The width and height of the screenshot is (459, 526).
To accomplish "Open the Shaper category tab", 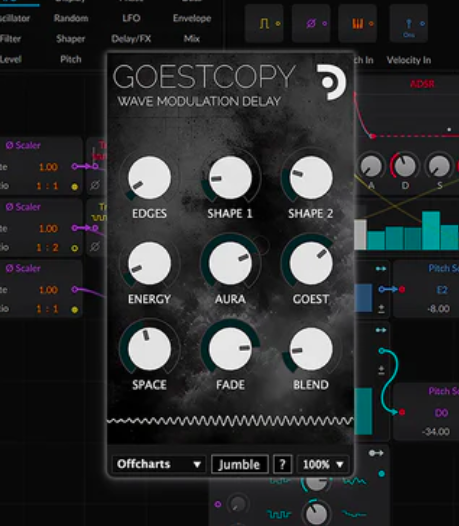I will click(x=70, y=39).
